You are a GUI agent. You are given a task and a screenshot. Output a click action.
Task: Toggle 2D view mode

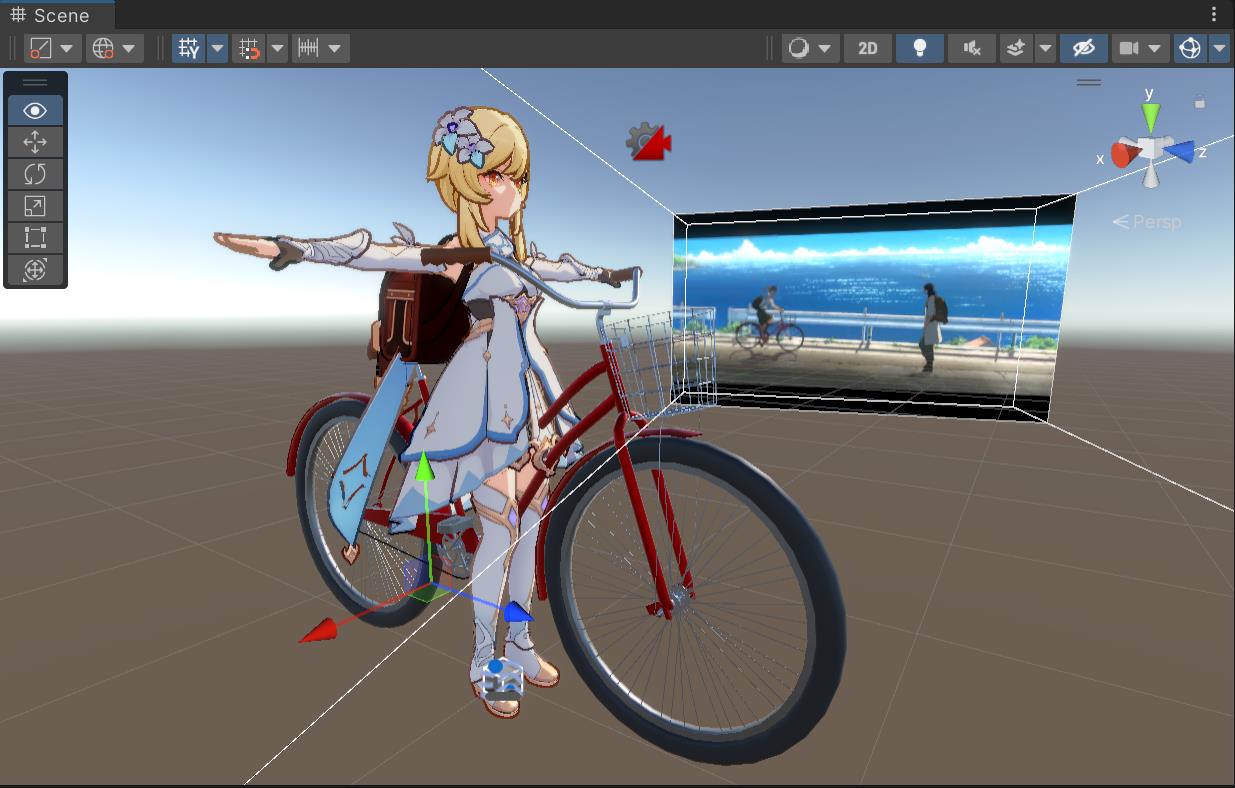click(868, 48)
